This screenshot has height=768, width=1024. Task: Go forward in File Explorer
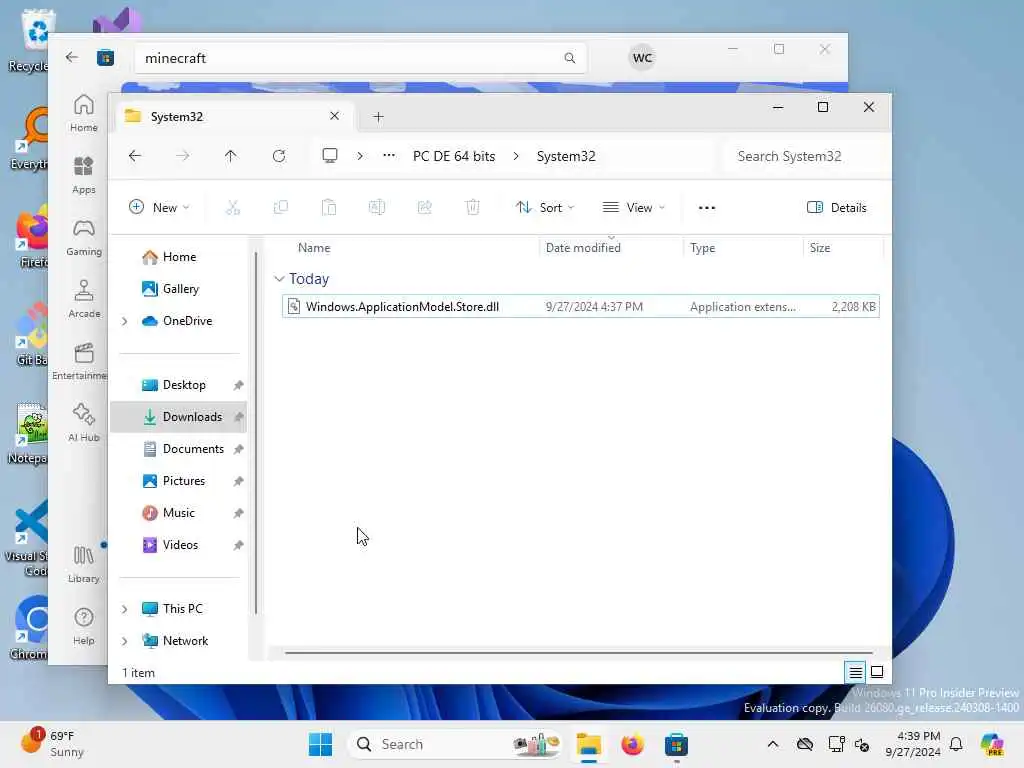coord(183,156)
